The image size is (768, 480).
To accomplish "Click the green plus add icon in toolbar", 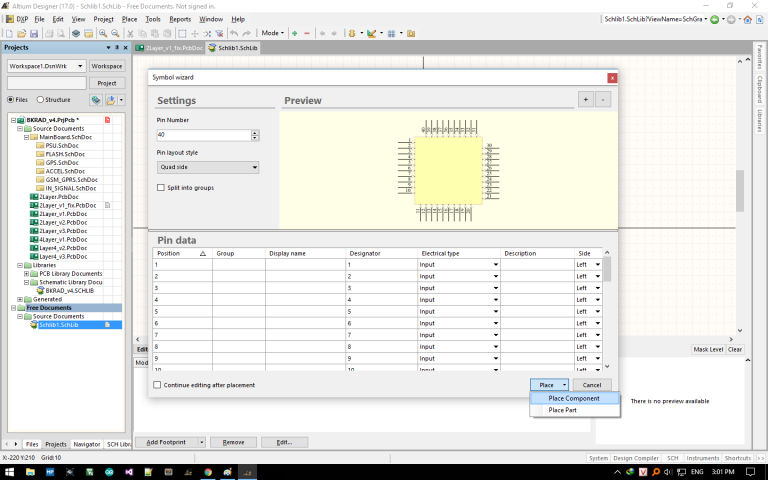I will tap(294, 33).
